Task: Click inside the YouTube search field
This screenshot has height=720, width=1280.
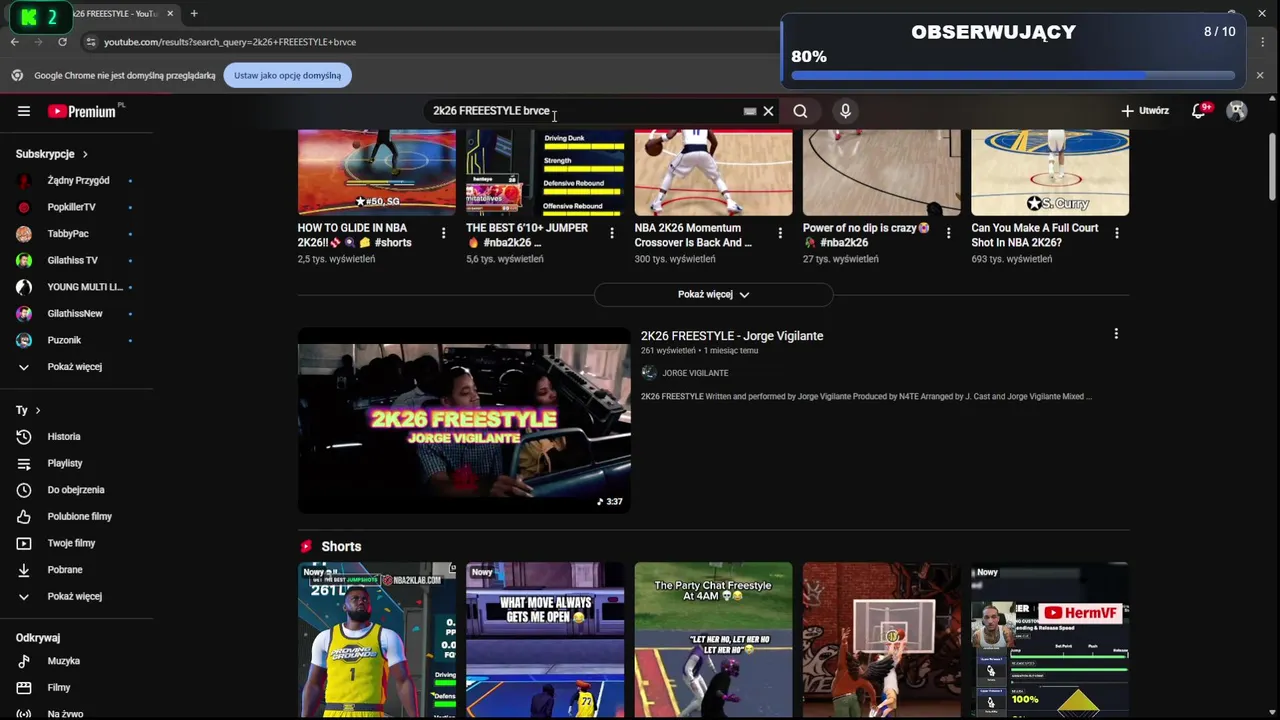Action: click(585, 111)
